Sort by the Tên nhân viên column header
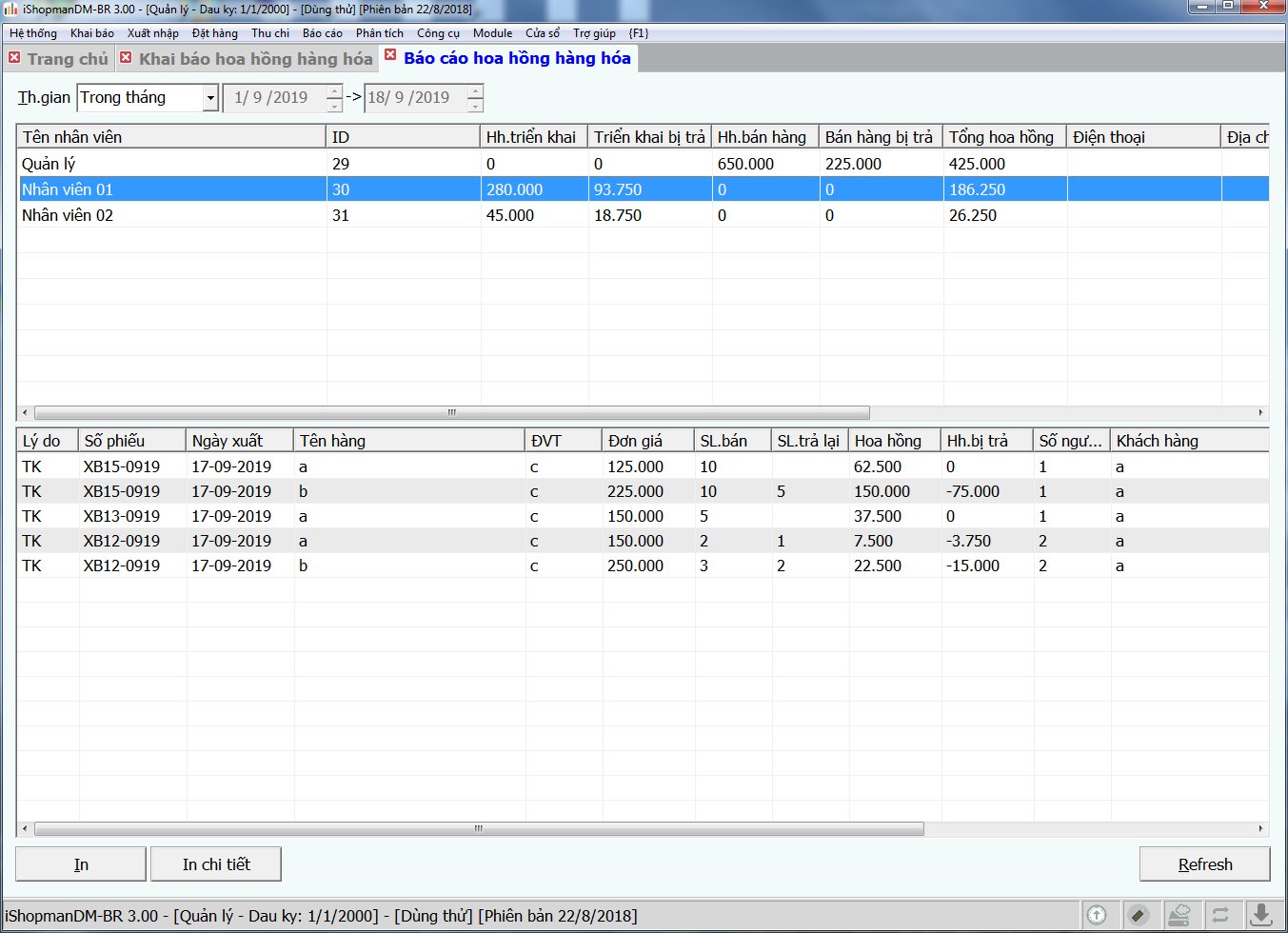Screen dimensions: 1288x933 (x=171, y=137)
